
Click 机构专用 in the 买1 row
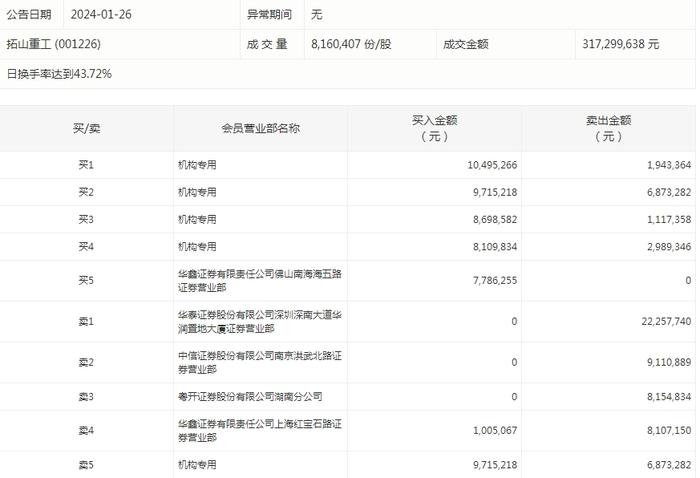click(x=197, y=165)
